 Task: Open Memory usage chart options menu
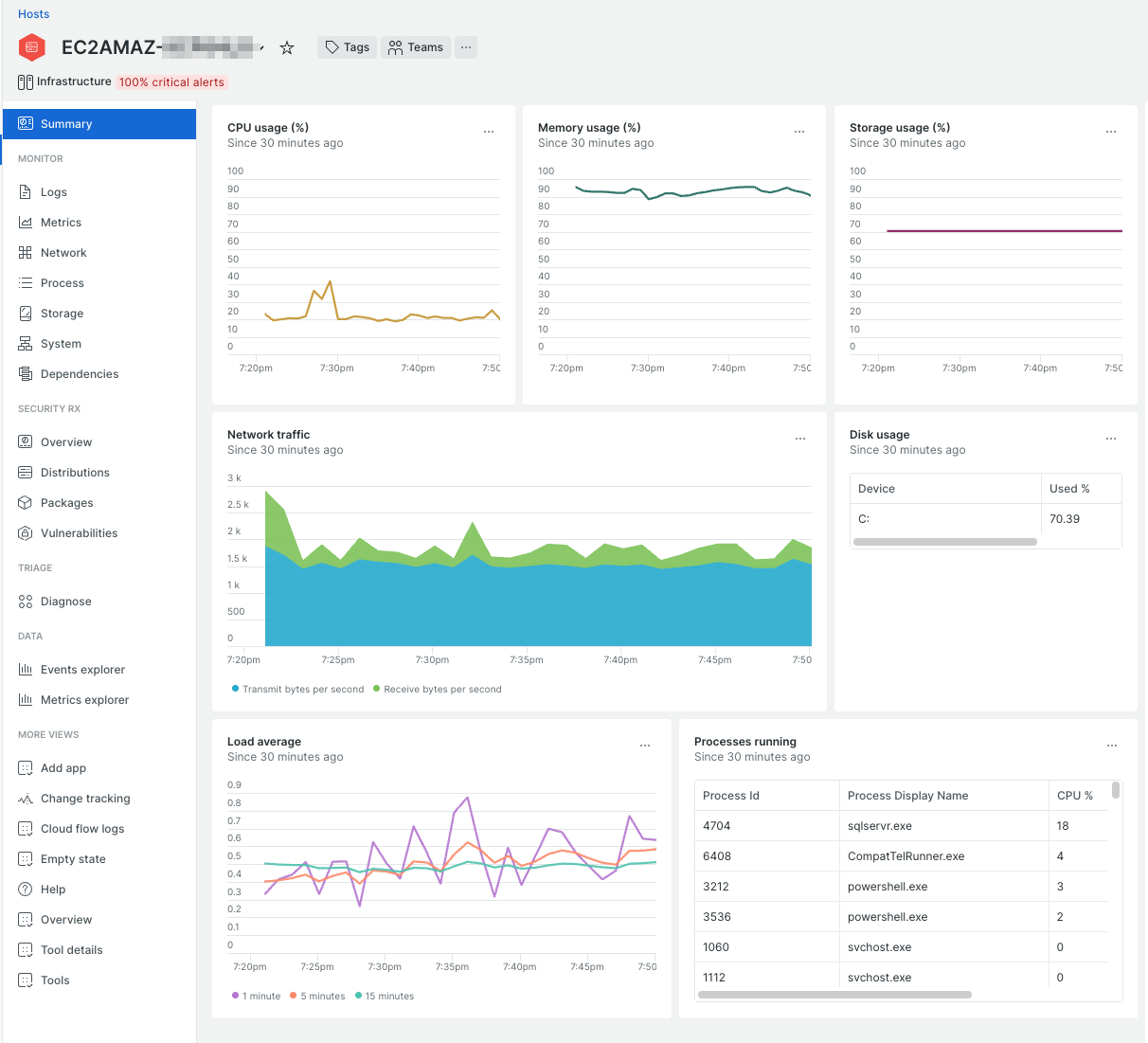coord(799,132)
